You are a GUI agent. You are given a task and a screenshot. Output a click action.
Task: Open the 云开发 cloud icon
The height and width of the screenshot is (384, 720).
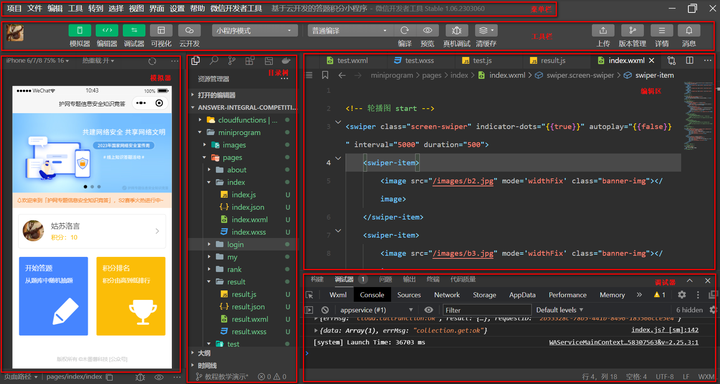tap(189, 31)
